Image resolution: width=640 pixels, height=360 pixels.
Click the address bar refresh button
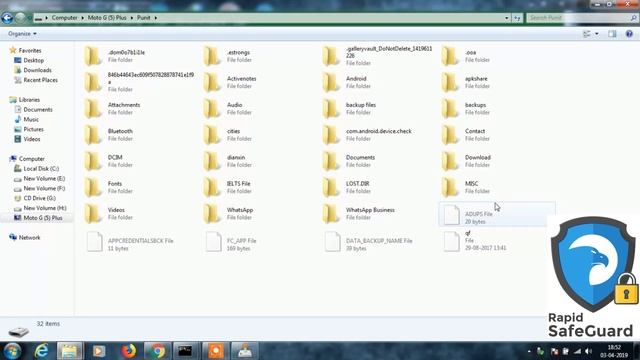pos(517,18)
